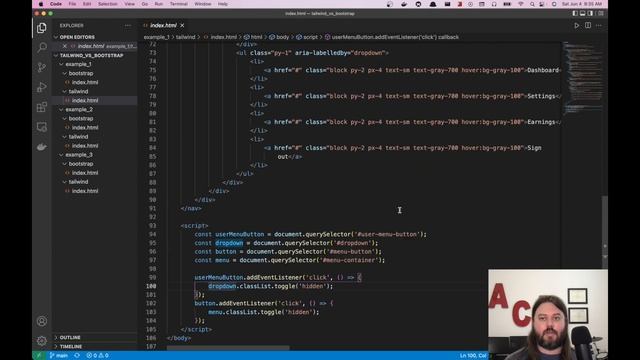Open the Source Control view
Viewport: 640px width, 360px height.
coord(42,67)
